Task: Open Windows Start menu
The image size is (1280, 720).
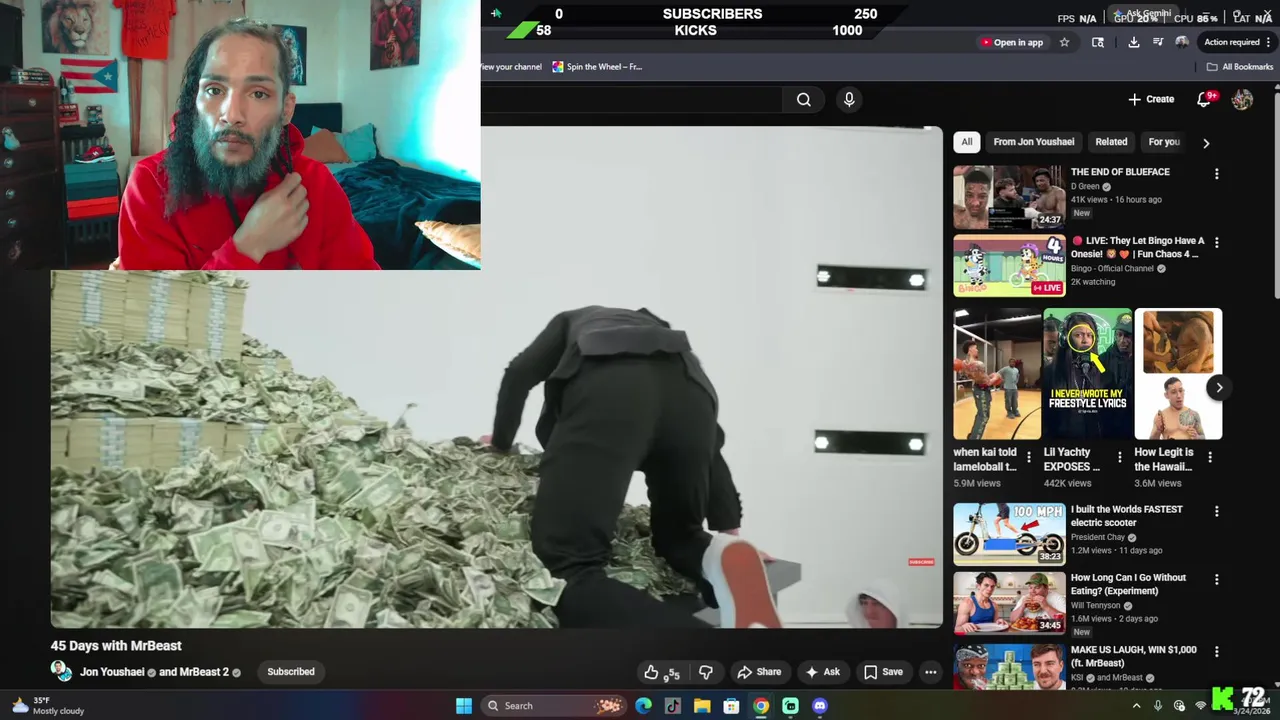Action: pos(464,706)
